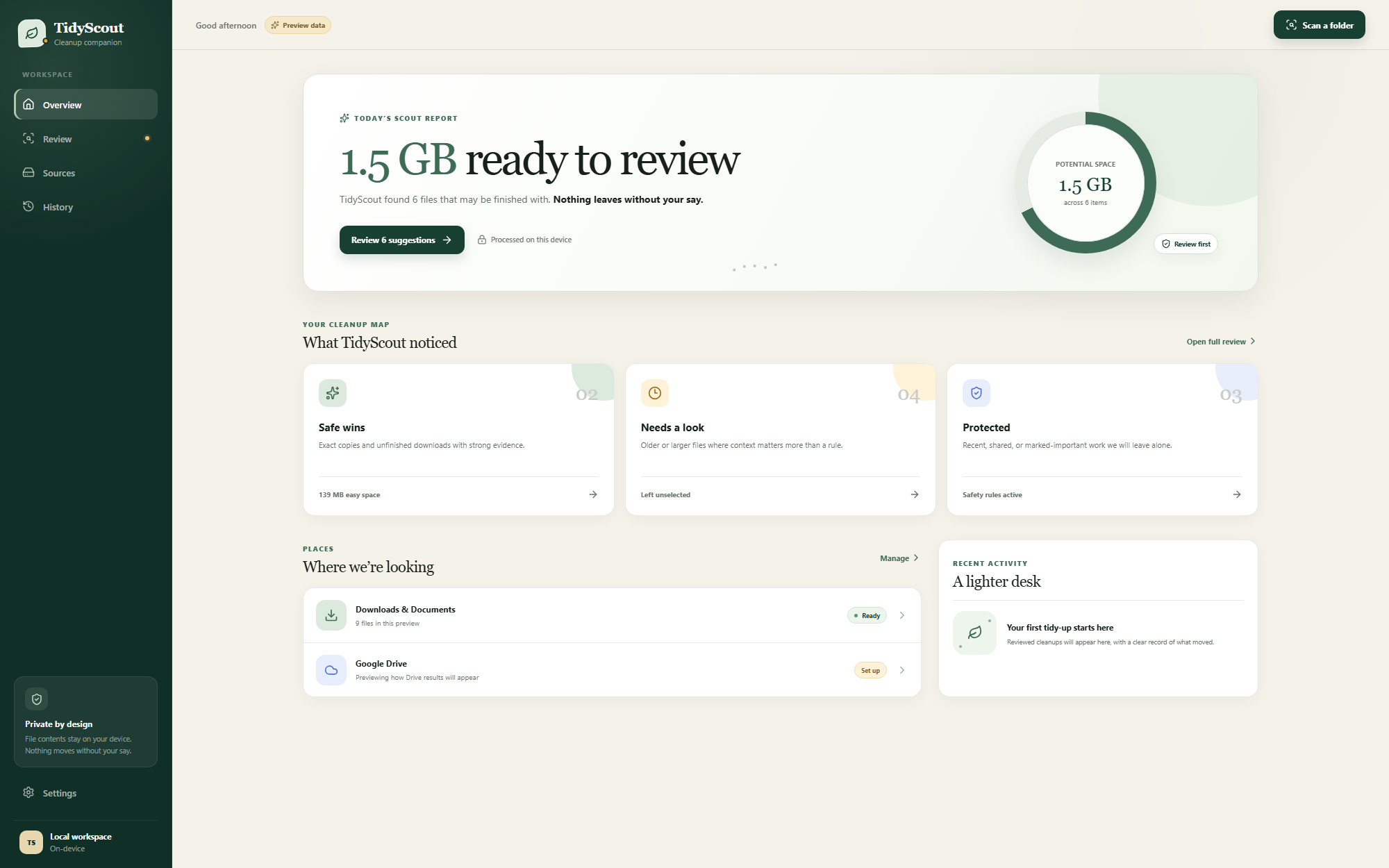Open History in the sidebar
The image size is (1389, 868).
coord(86,206)
